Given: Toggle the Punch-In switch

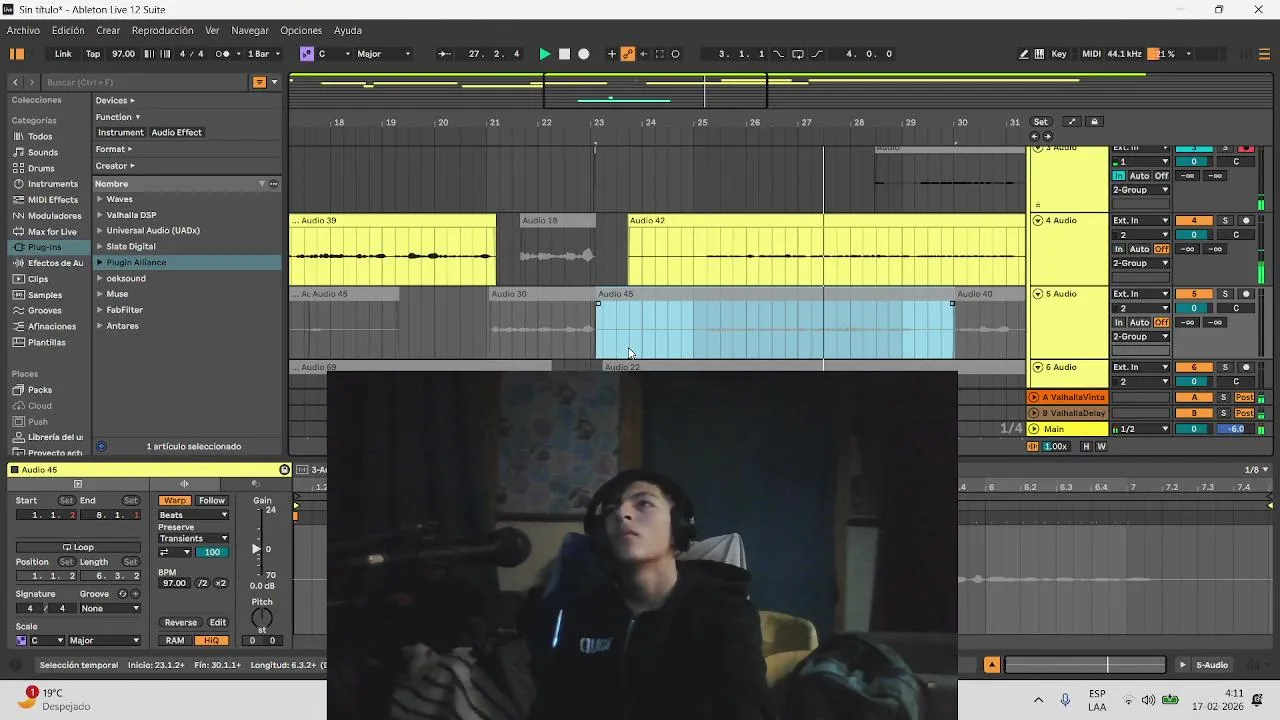Looking at the screenshot, I should coord(779,54).
